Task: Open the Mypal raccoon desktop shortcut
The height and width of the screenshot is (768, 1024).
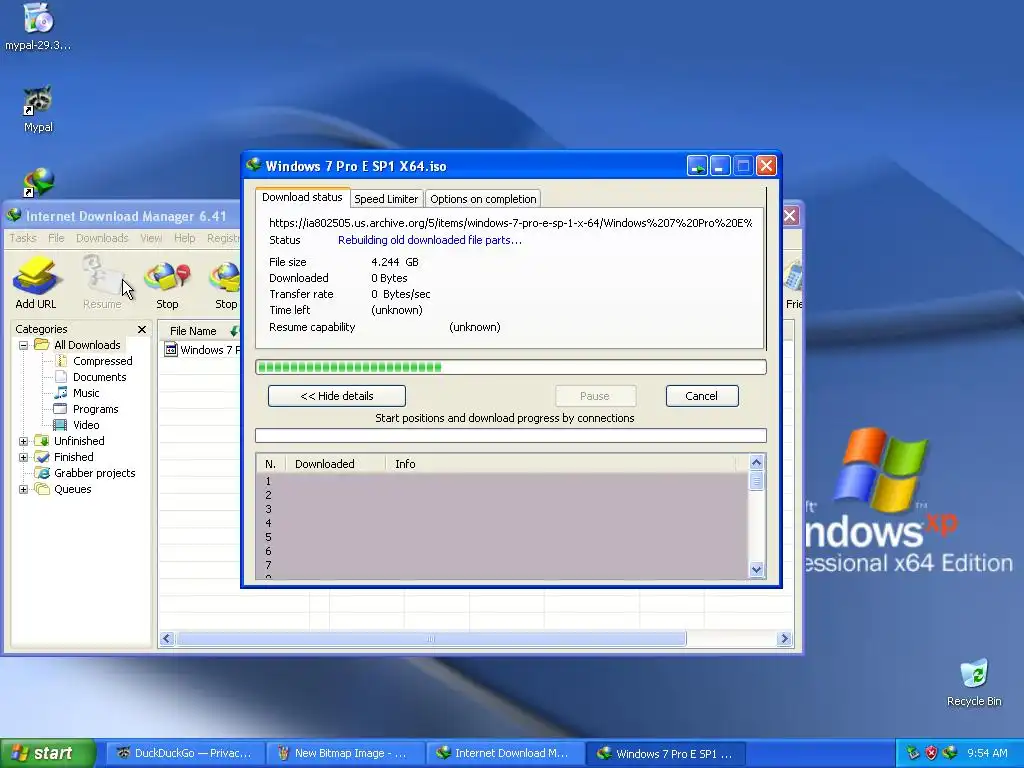Action: [x=38, y=110]
